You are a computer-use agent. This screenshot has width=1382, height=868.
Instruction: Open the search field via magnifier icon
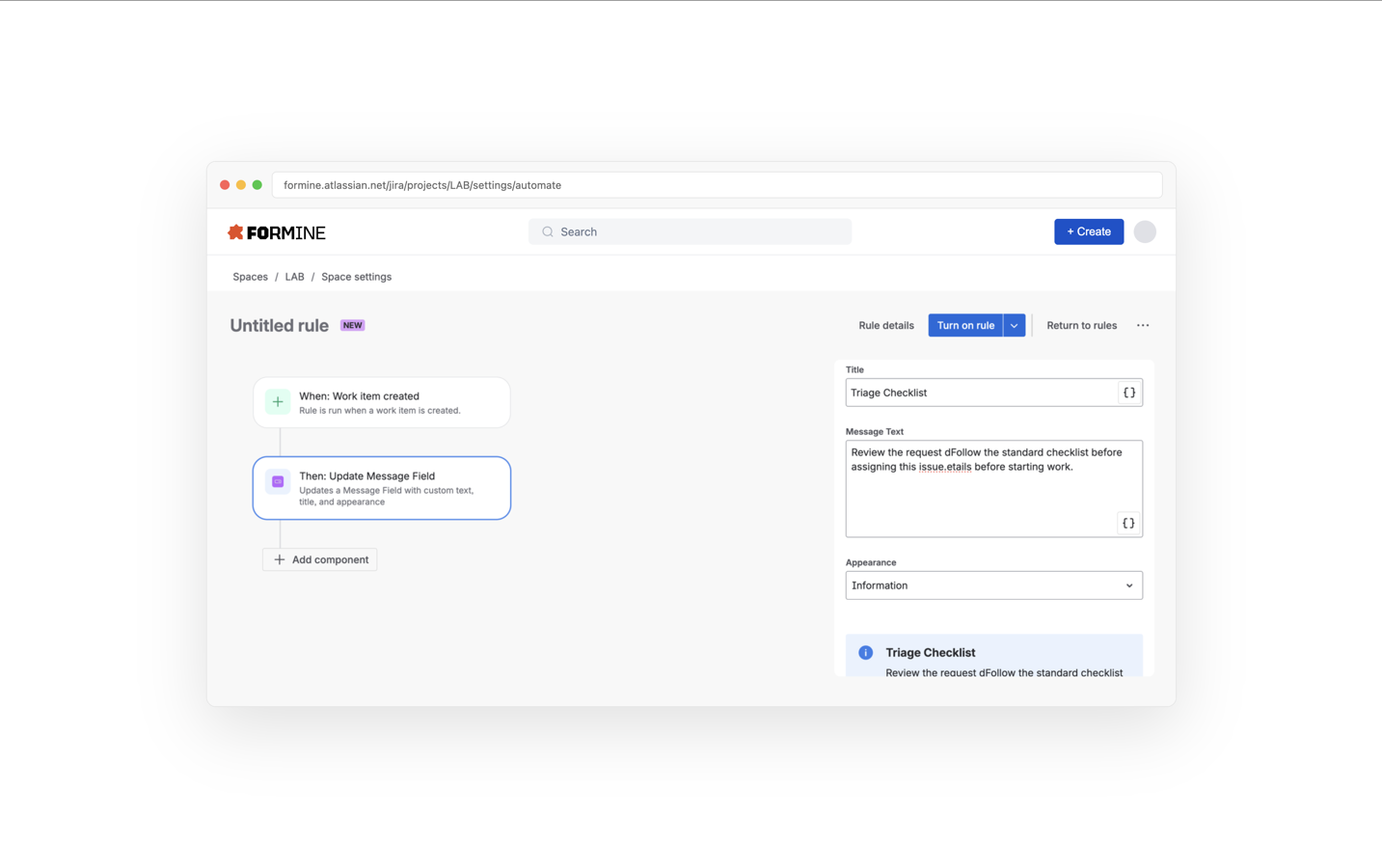pyautogui.click(x=547, y=231)
